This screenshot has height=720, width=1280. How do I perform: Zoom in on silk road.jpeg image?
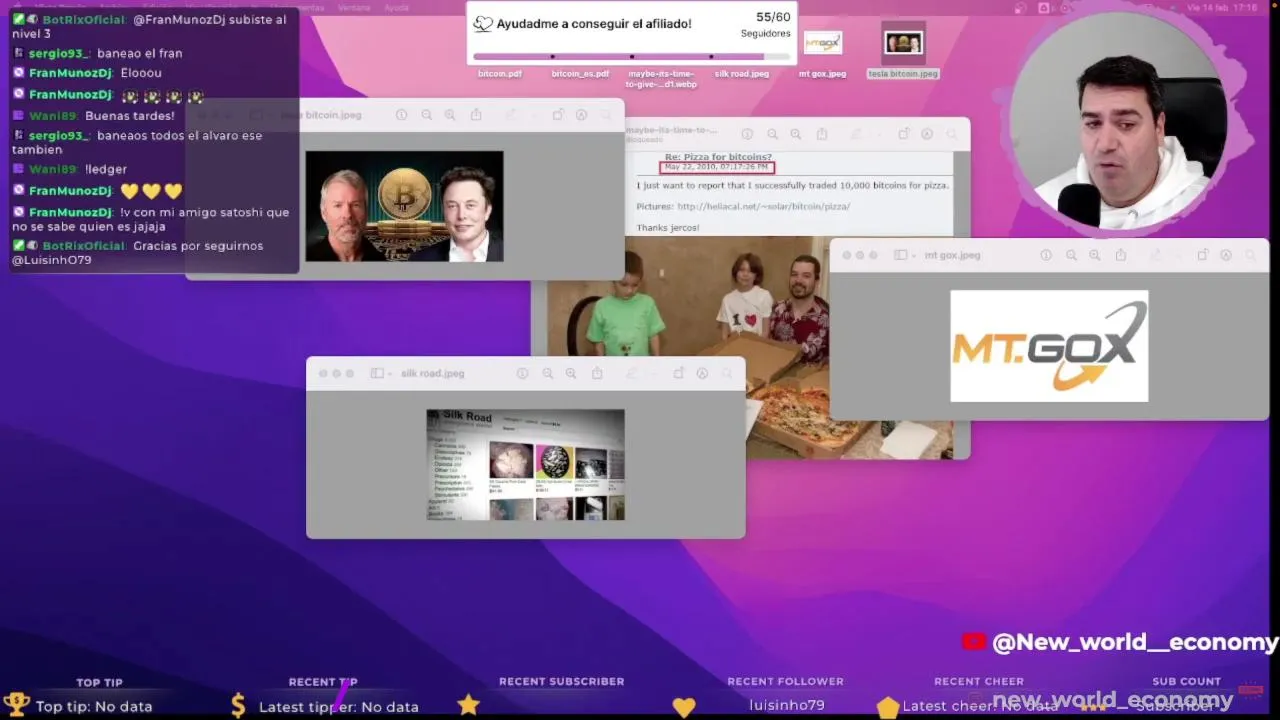click(x=571, y=373)
